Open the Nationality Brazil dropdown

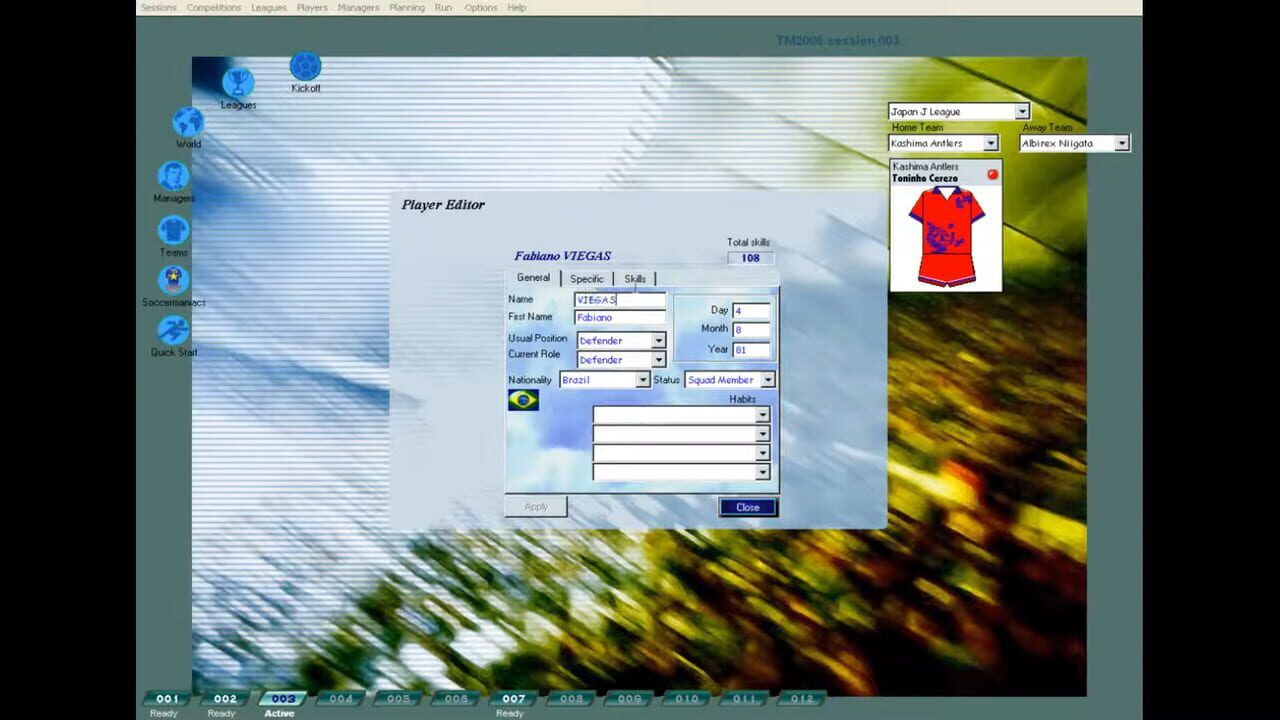[643, 380]
